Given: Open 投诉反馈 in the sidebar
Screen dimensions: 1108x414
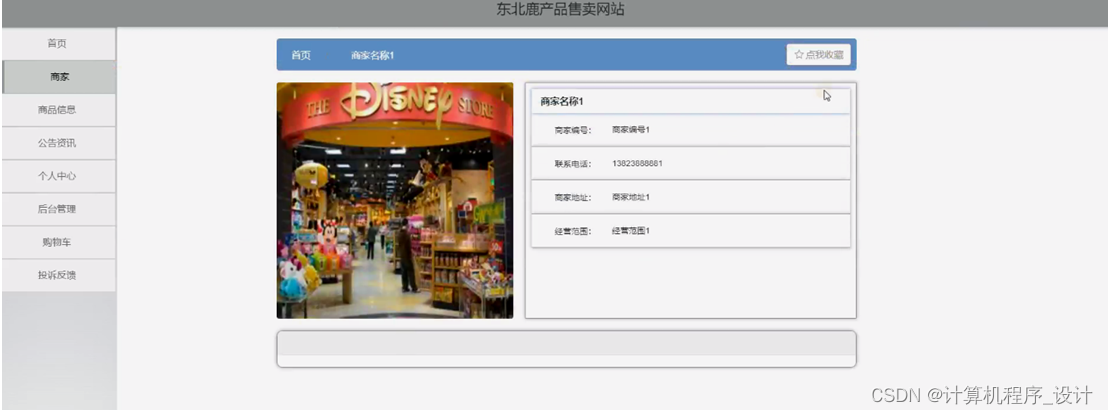Looking at the screenshot, I should 58,276.
